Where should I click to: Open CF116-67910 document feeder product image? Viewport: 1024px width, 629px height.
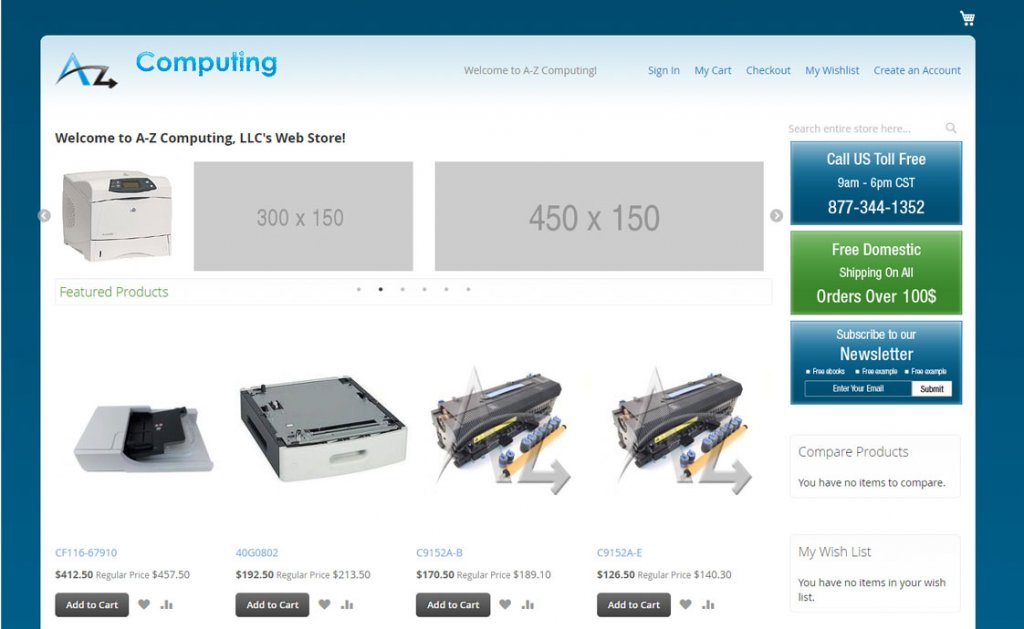(x=144, y=438)
